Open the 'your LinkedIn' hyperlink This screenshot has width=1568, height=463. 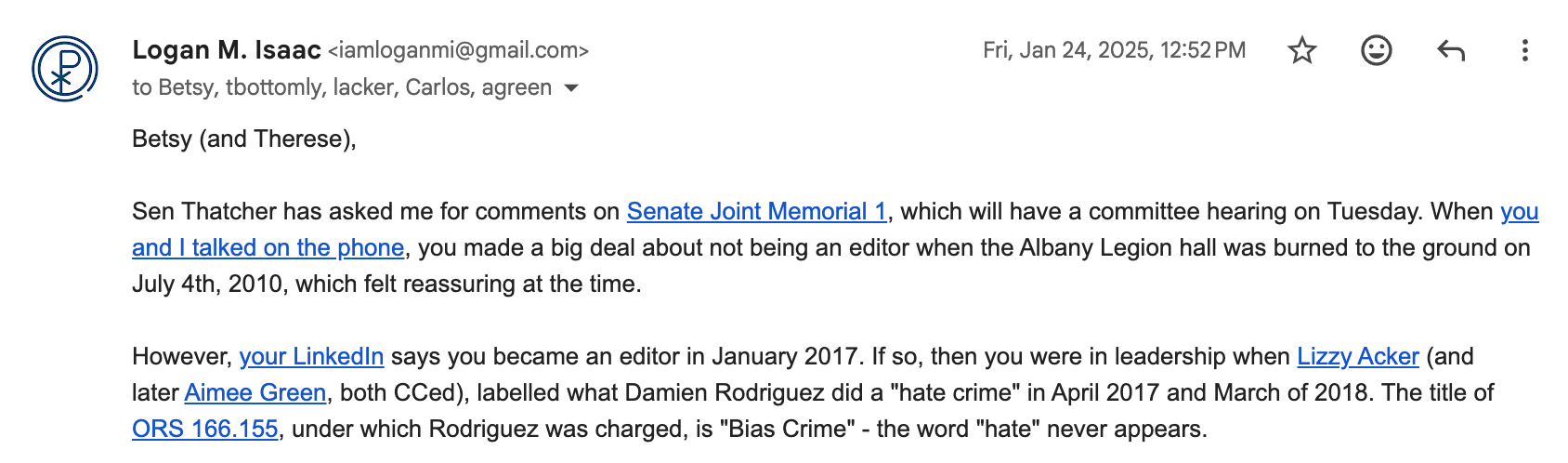point(311,357)
